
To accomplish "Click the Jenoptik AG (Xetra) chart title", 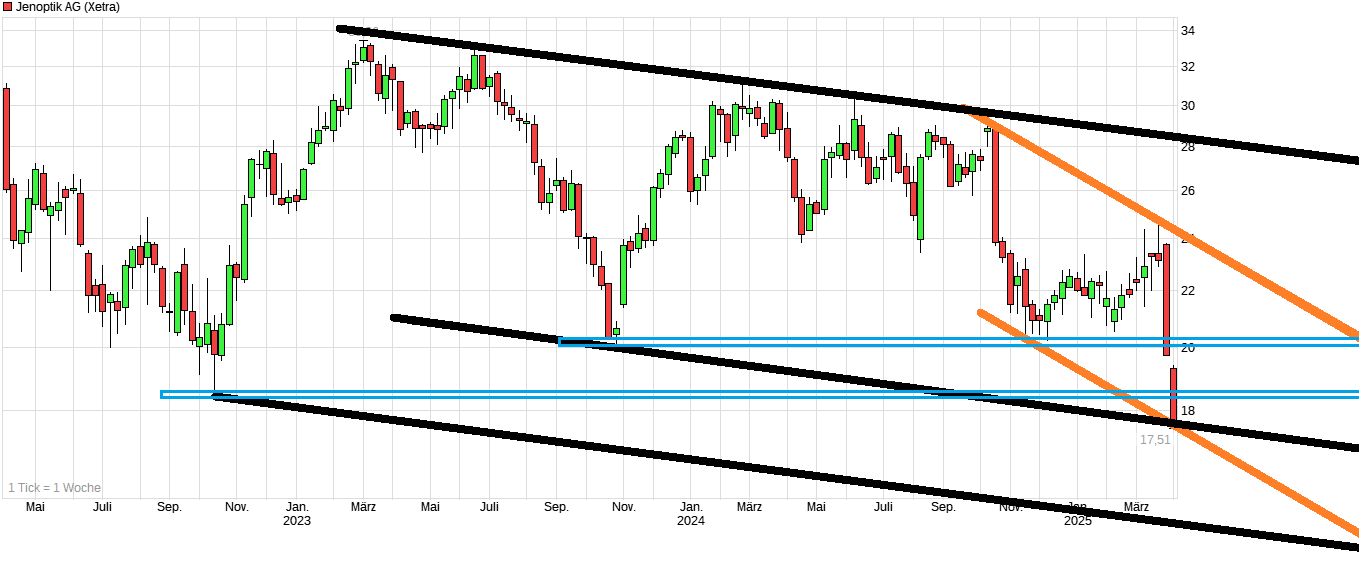I will (x=67, y=7).
